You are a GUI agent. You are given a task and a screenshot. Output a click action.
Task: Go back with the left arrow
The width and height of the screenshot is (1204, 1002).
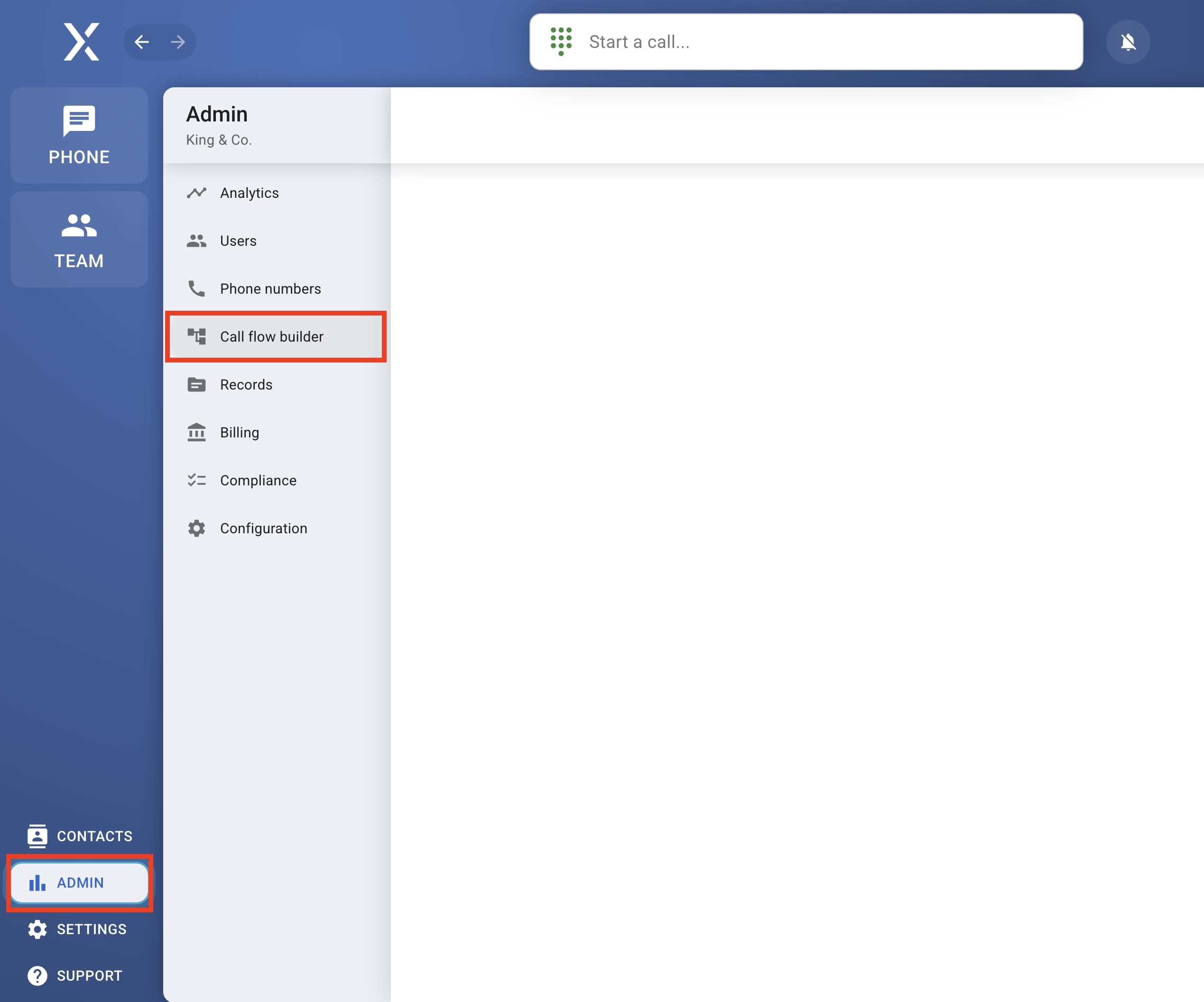[x=142, y=42]
